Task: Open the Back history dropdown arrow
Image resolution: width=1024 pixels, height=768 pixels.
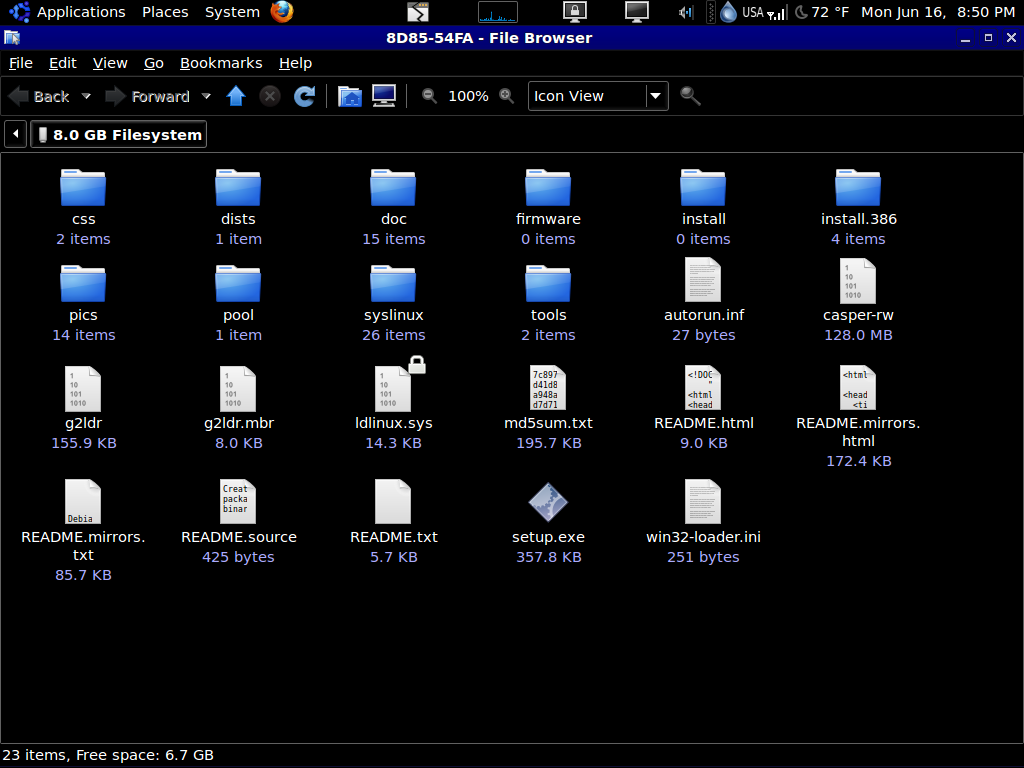Action: (x=86, y=97)
